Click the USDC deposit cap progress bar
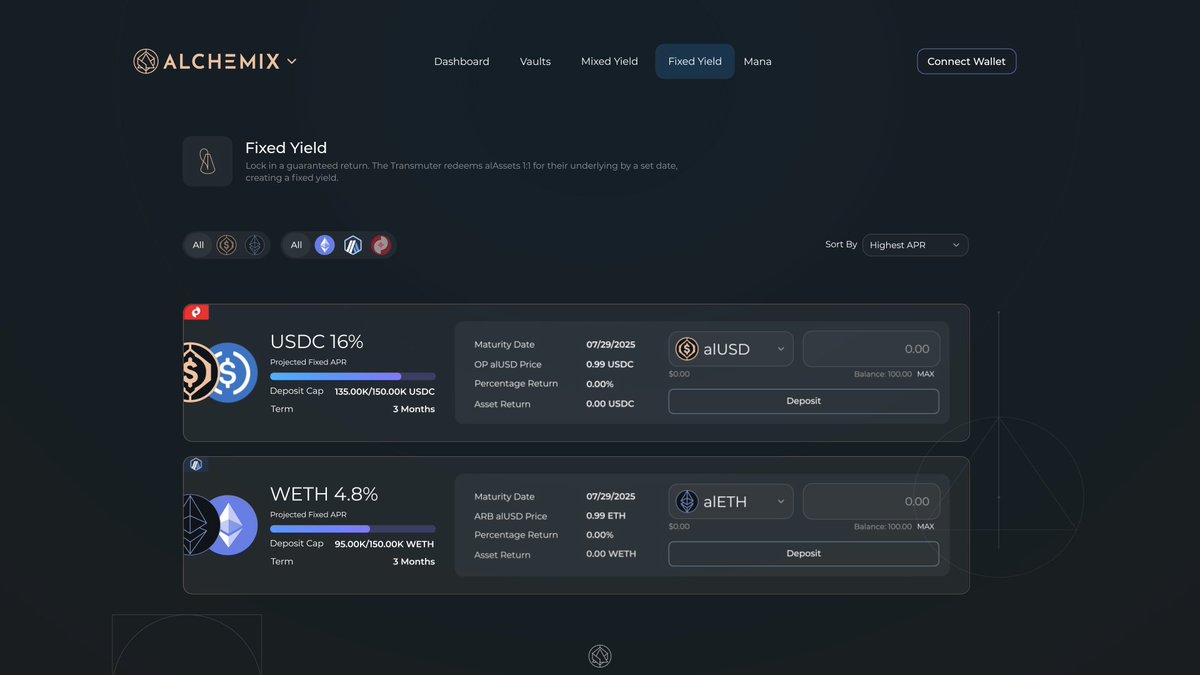The image size is (1200, 675). click(x=352, y=376)
